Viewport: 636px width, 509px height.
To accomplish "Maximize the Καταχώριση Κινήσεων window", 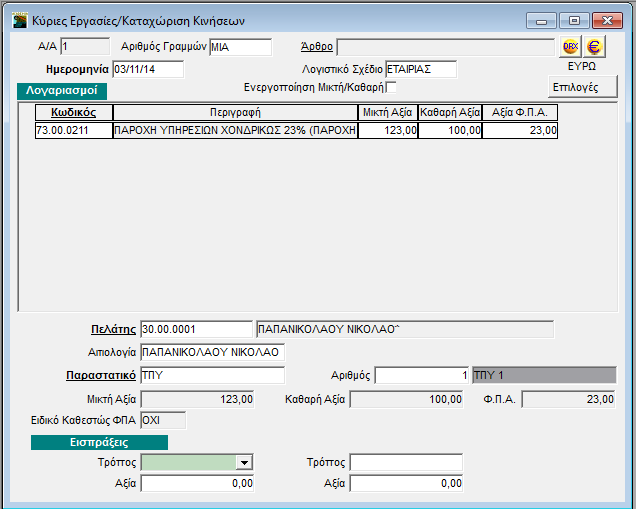I will coord(574,21).
